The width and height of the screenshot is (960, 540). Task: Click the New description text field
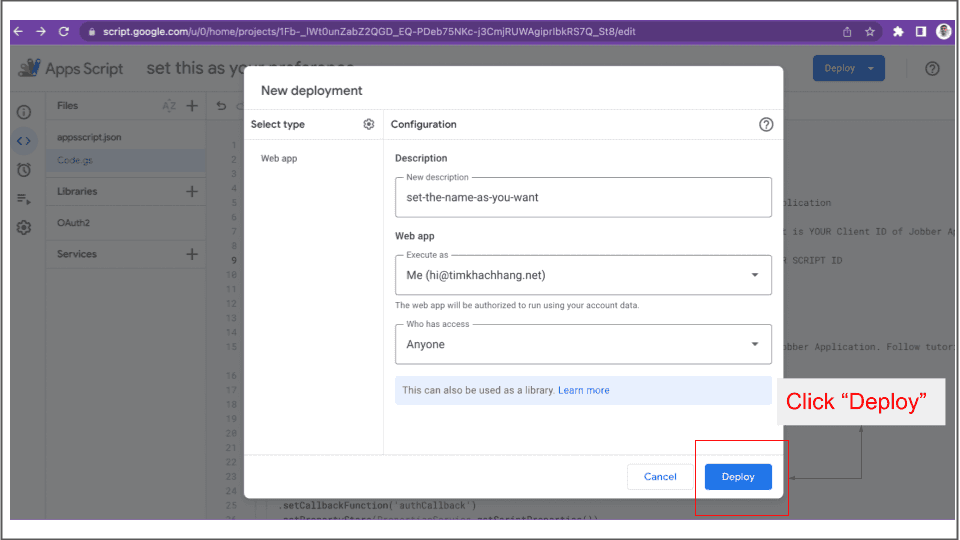click(583, 197)
